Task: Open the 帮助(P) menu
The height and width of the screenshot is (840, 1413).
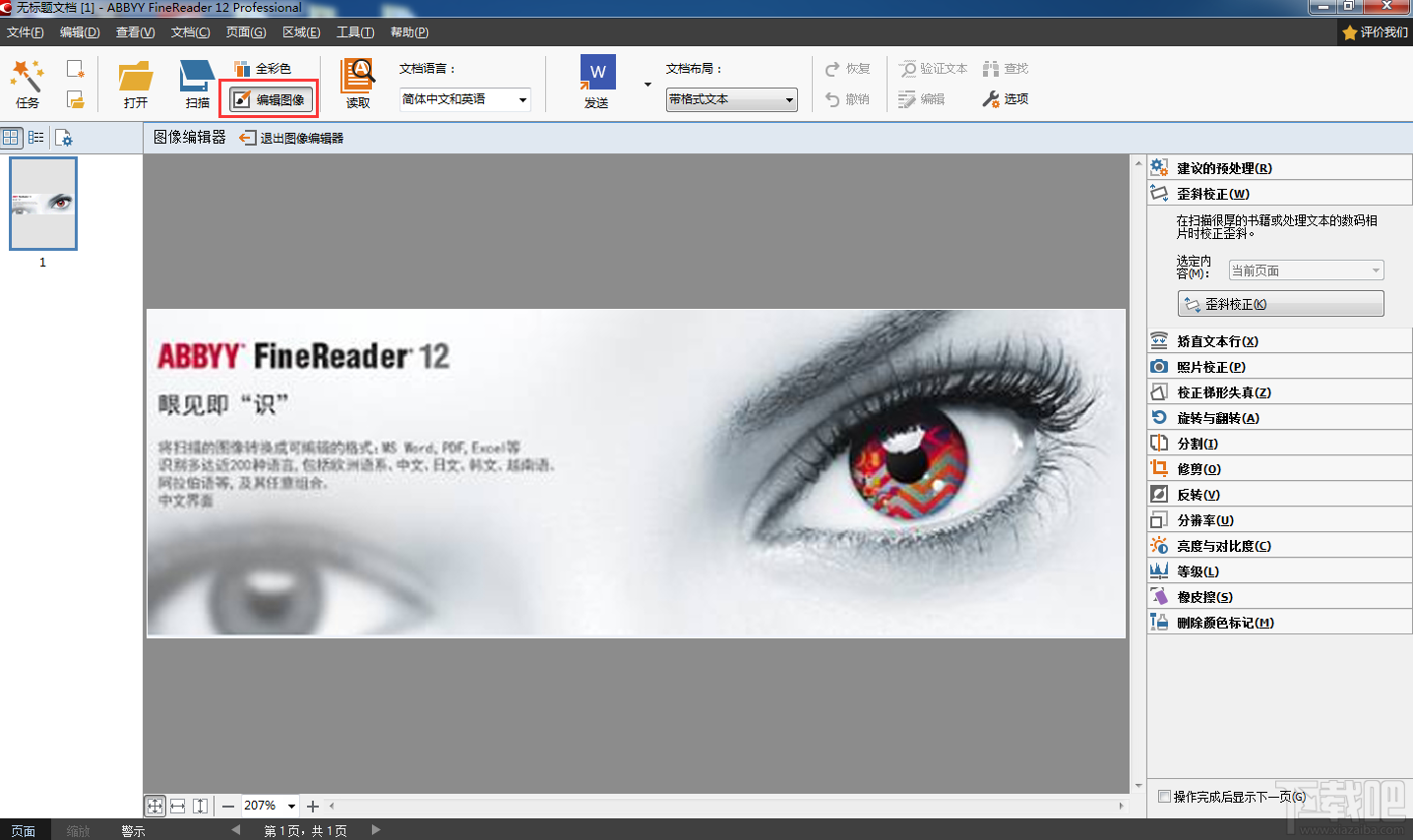Action: pyautogui.click(x=409, y=32)
